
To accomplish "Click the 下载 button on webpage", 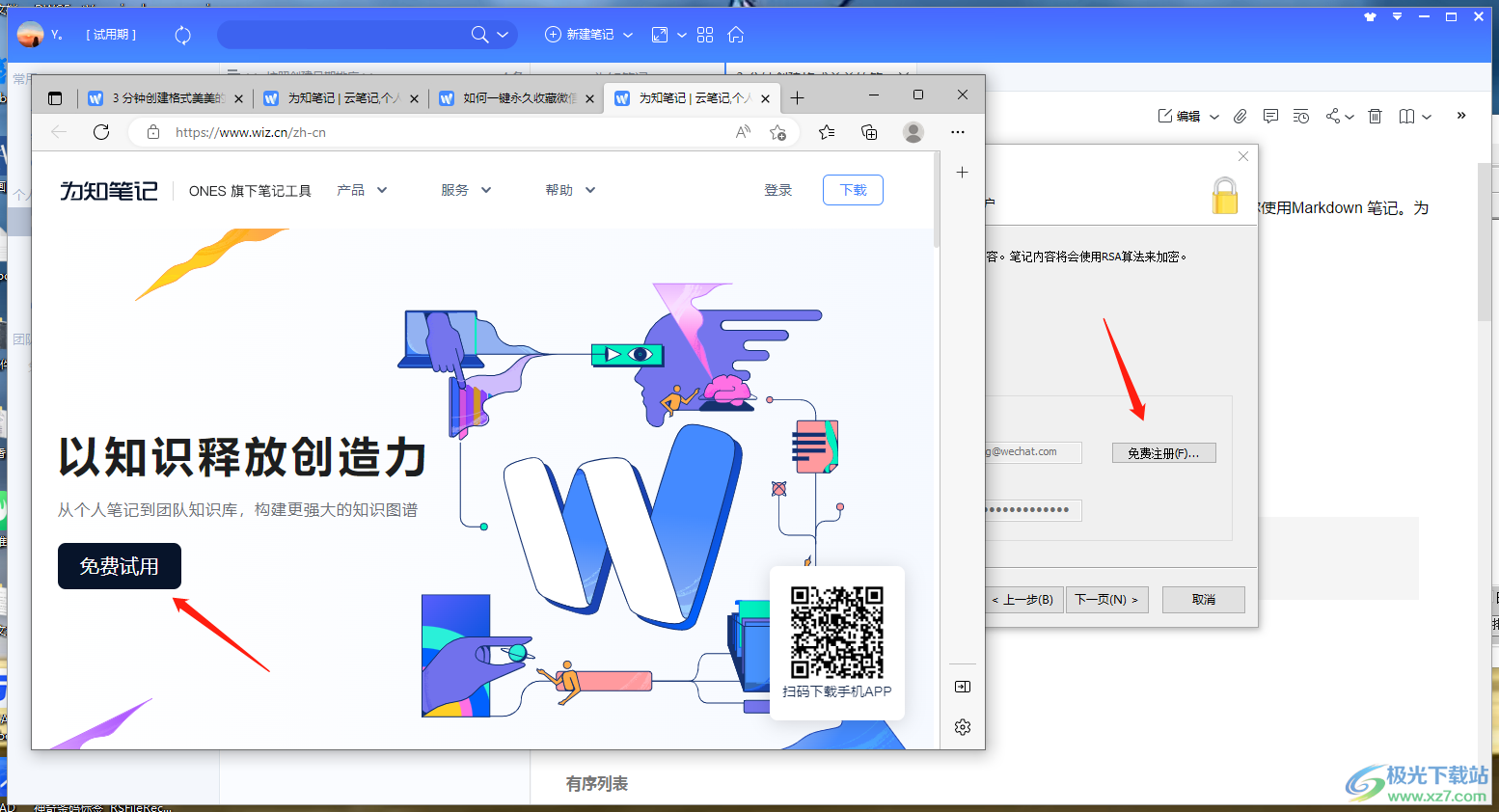I will (854, 190).
